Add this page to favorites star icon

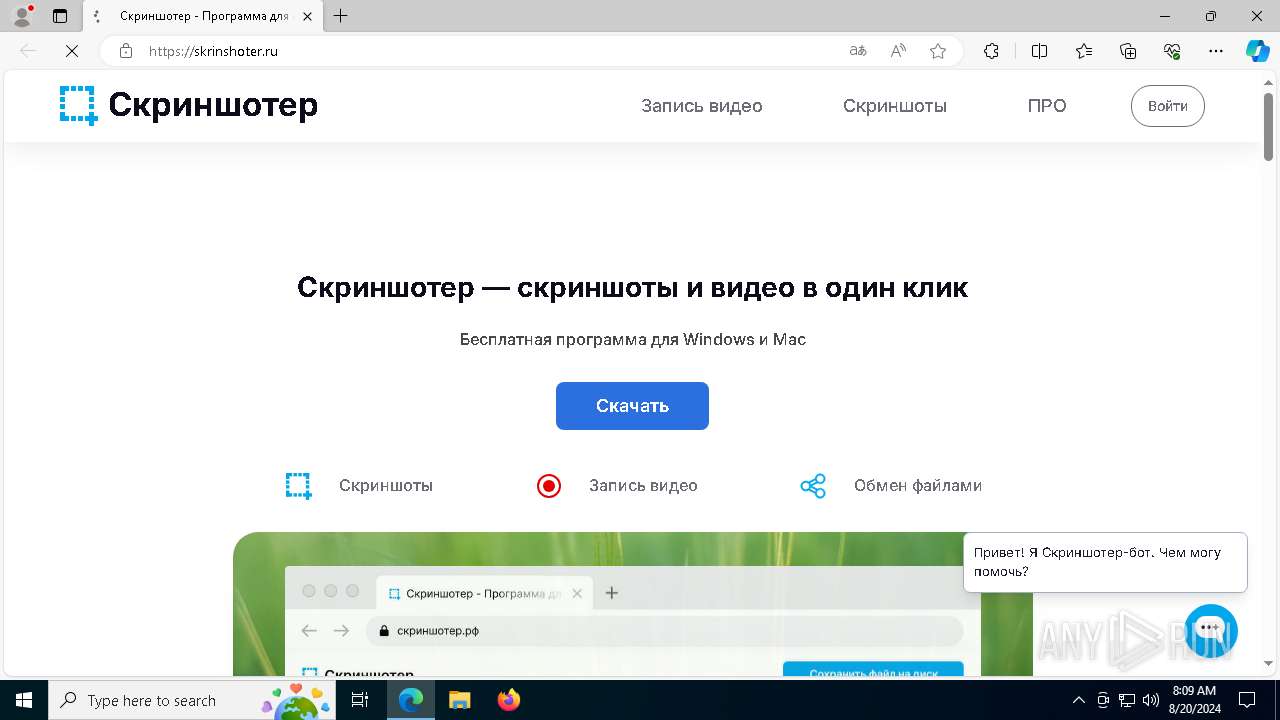938,51
